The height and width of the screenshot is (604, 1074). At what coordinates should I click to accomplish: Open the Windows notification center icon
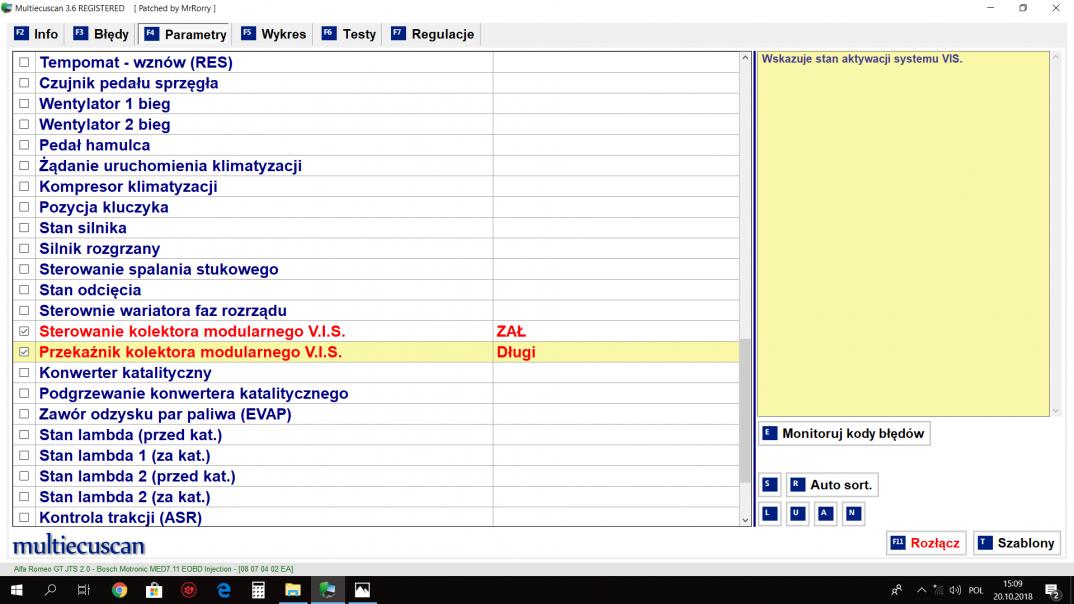[x=1052, y=590]
